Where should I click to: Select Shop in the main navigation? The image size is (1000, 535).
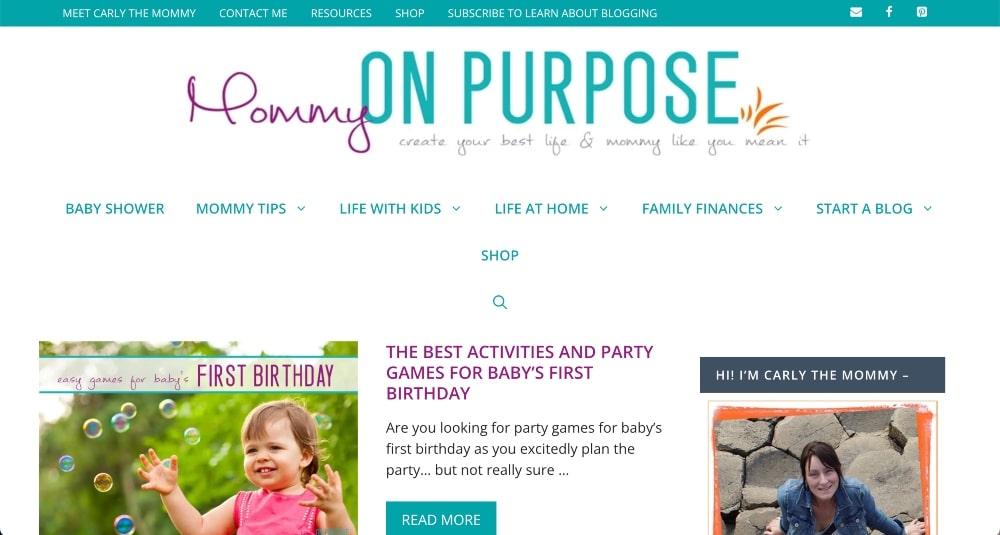500,256
